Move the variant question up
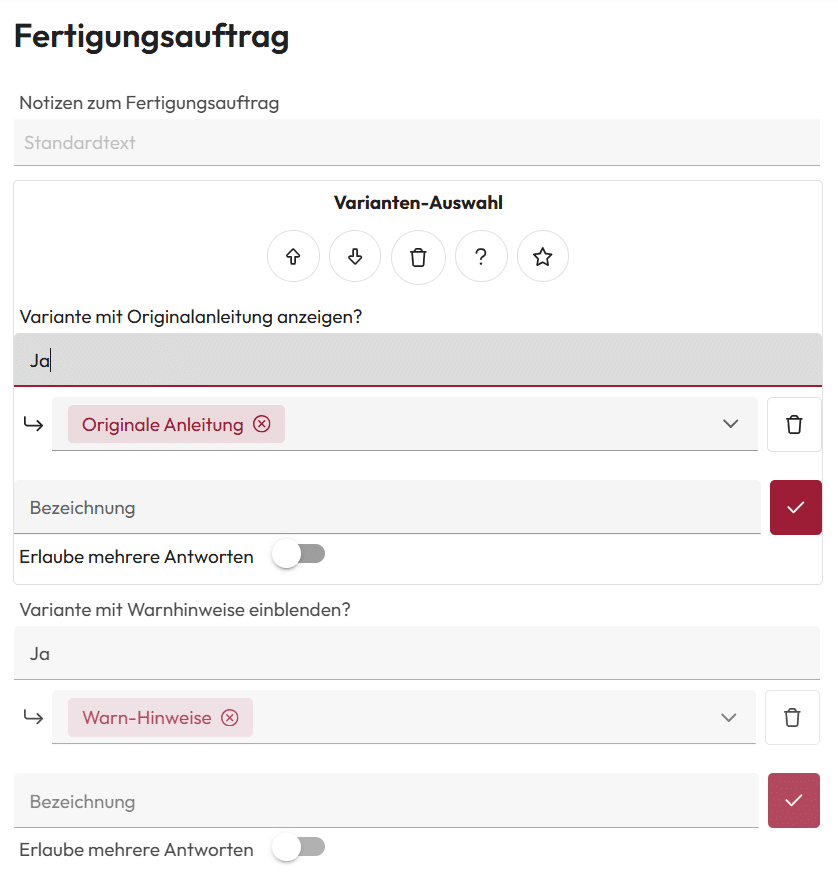The image size is (838, 874). pyautogui.click(x=293, y=256)
